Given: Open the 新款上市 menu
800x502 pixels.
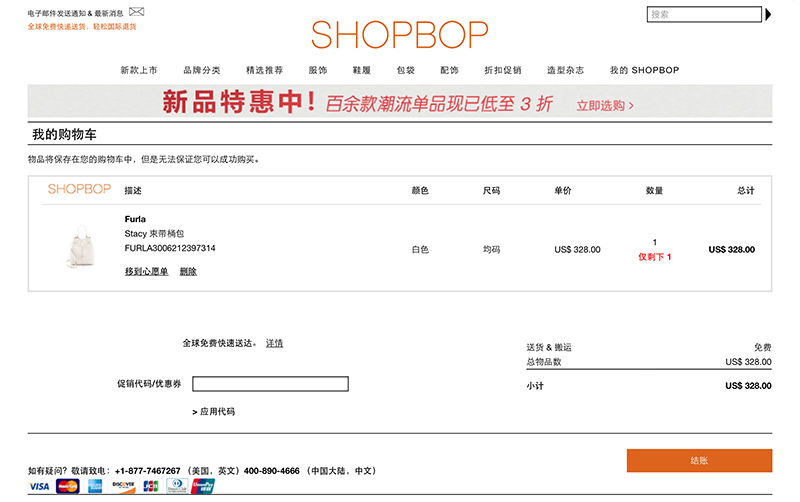Looking at the screenshot, I should click(139, 70).
